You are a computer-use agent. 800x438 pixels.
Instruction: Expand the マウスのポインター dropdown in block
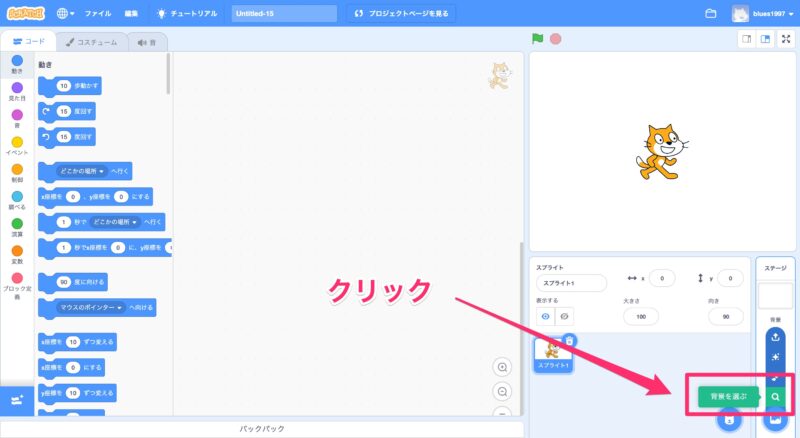pos(90,307)
